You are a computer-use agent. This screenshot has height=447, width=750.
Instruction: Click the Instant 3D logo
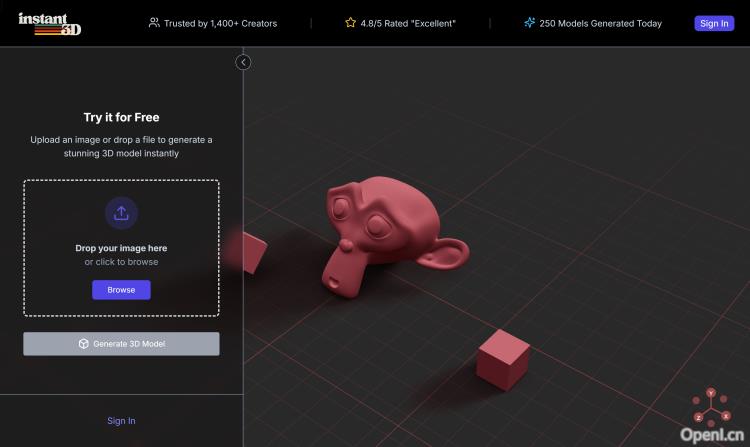point(49,23)
